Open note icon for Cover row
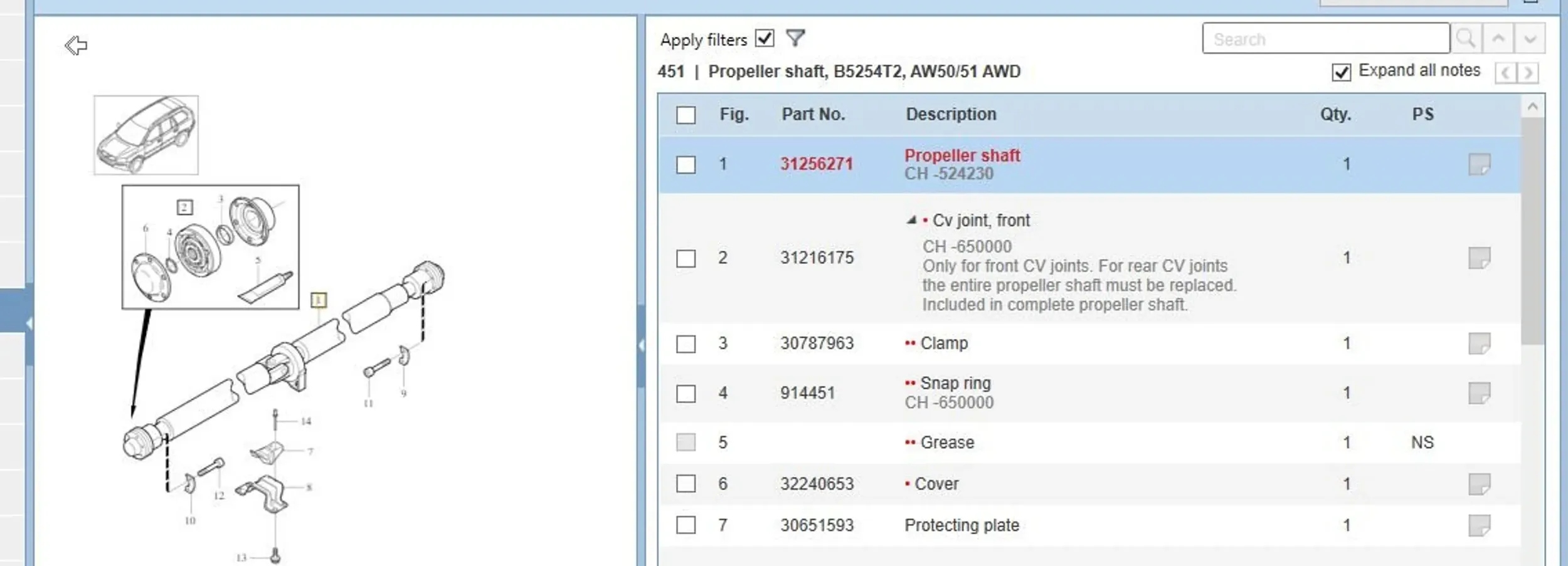This screenshot has height=566, width=1568. click(1480, 484)
